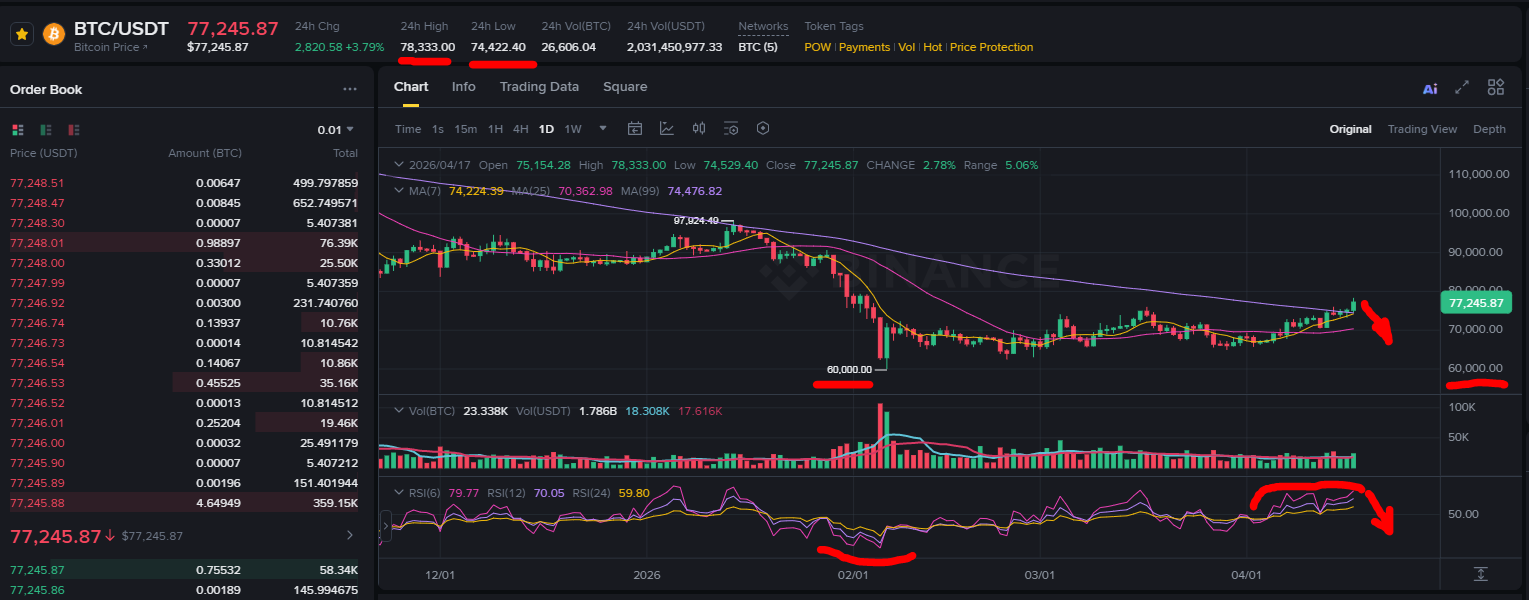Image resolution: width=1529 pixels, height=600 pixels.
Task: Click the Amount (BTC) column header
Action: click(205, 153)
